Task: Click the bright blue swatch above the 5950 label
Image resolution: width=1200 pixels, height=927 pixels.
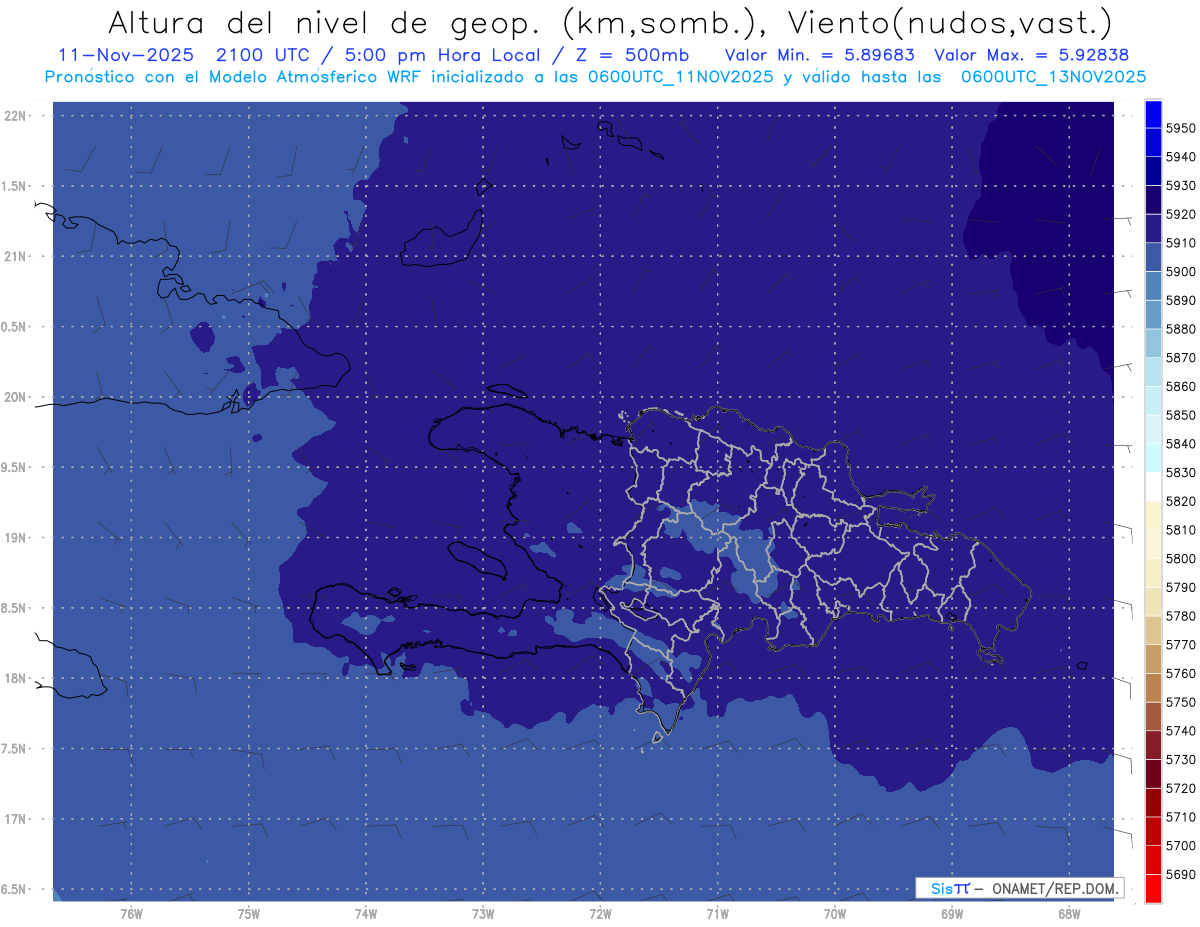Action: pos(1153,114)
